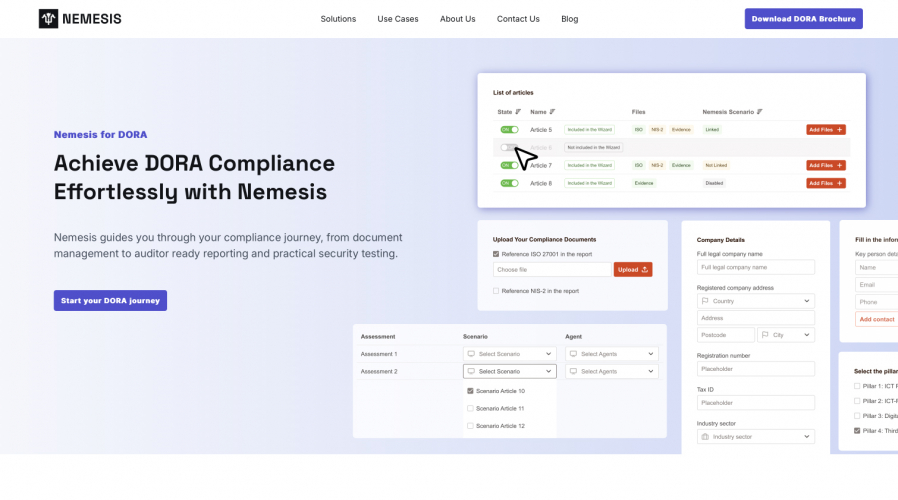Open Select Scenario dropdown for Assessment 1
Viewport: 898px width, 500px height.
(509, 354)
